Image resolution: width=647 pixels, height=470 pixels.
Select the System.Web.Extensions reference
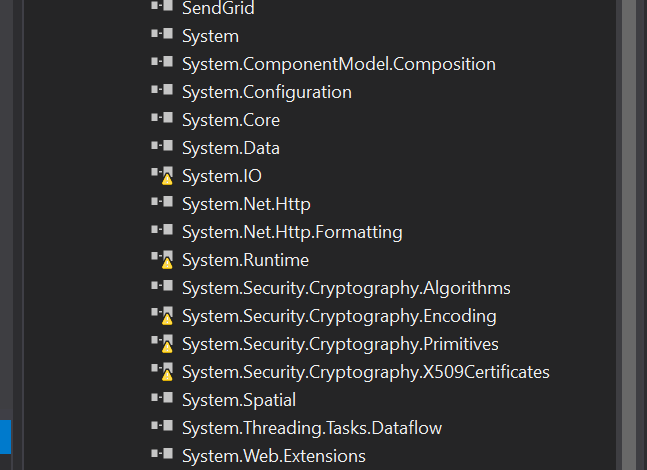coord(274,456)
